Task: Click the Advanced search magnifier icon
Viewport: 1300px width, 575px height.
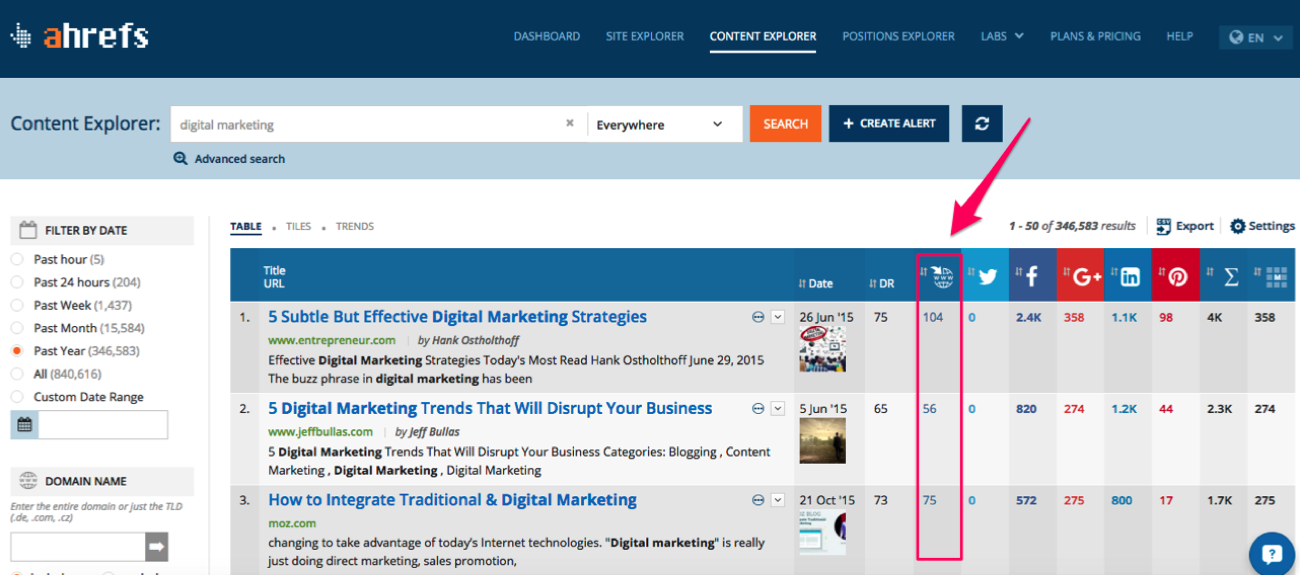Action: (180, 158)
